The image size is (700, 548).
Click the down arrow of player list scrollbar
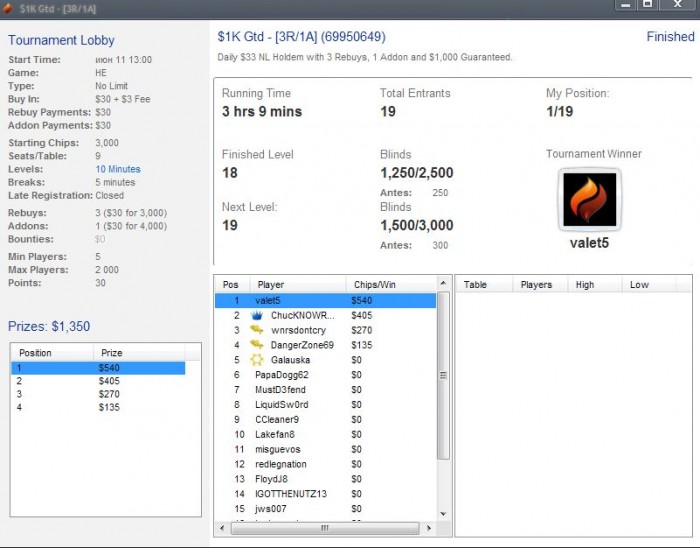pos(443,514)
